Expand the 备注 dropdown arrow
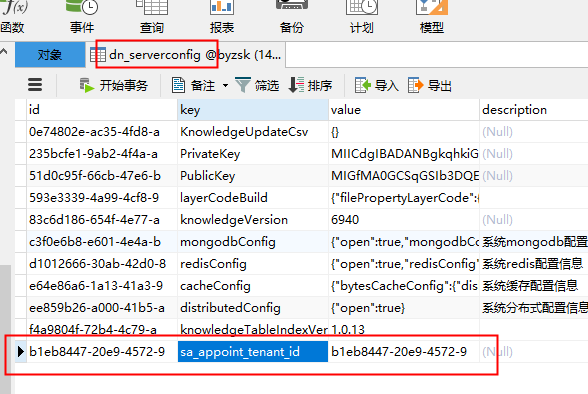 coord(225,85)
